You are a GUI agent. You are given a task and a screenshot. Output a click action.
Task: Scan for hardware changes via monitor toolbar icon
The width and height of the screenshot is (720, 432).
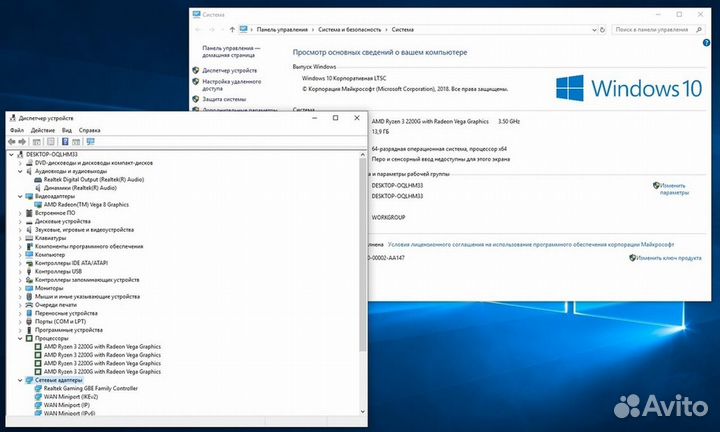click(90, 142)
